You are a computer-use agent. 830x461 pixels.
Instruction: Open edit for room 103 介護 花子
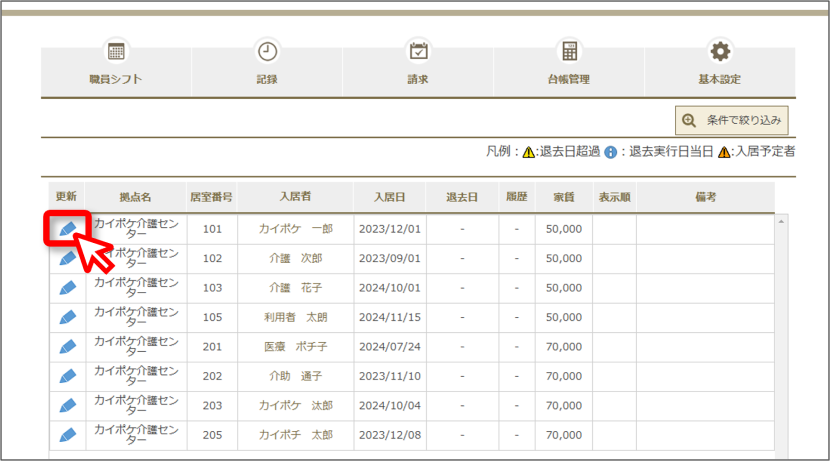68,288
